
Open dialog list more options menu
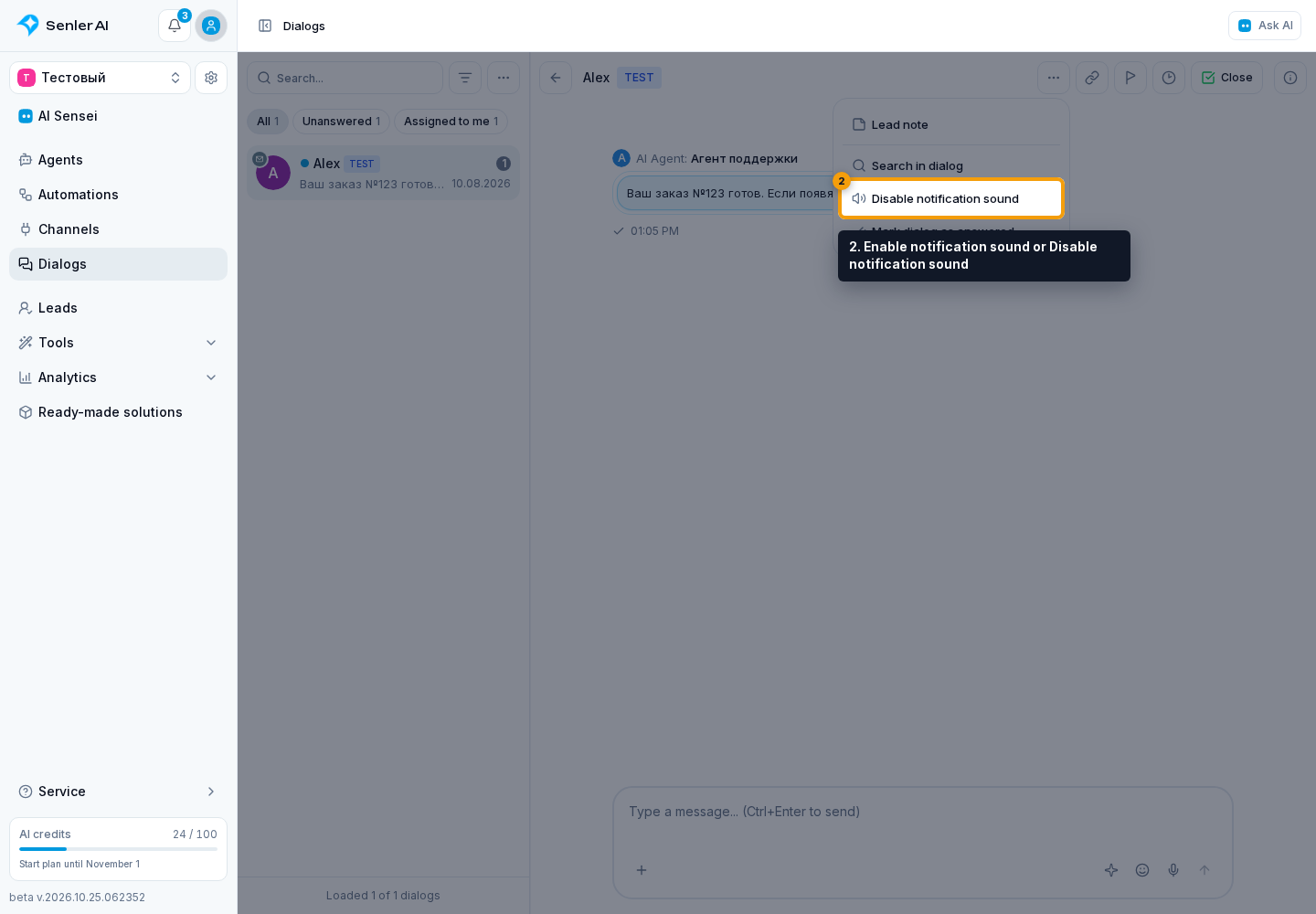(x=504, y=78)
